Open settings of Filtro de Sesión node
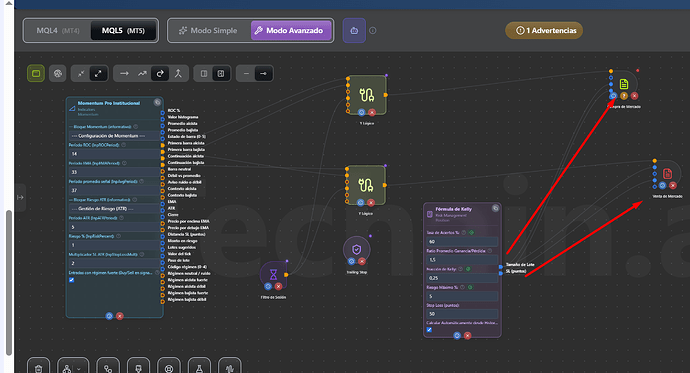Image resolution: width=690 pixels, height=373 pixels. tap(268, 286)
